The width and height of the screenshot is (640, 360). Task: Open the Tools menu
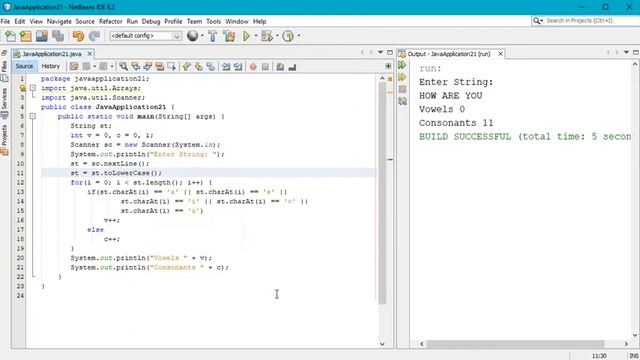click(x=213, y=21)
